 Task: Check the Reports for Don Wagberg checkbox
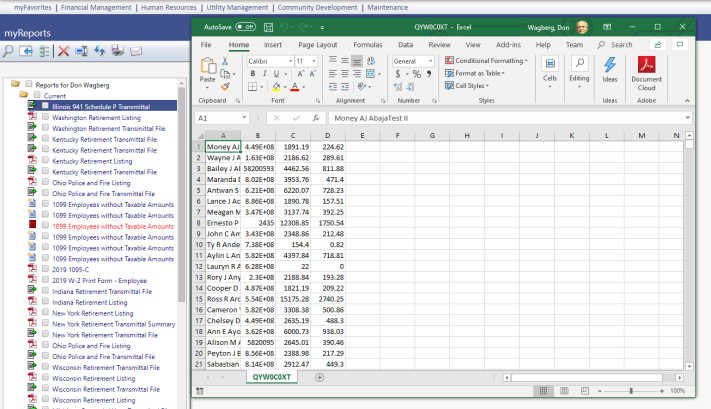coord(29,85)
